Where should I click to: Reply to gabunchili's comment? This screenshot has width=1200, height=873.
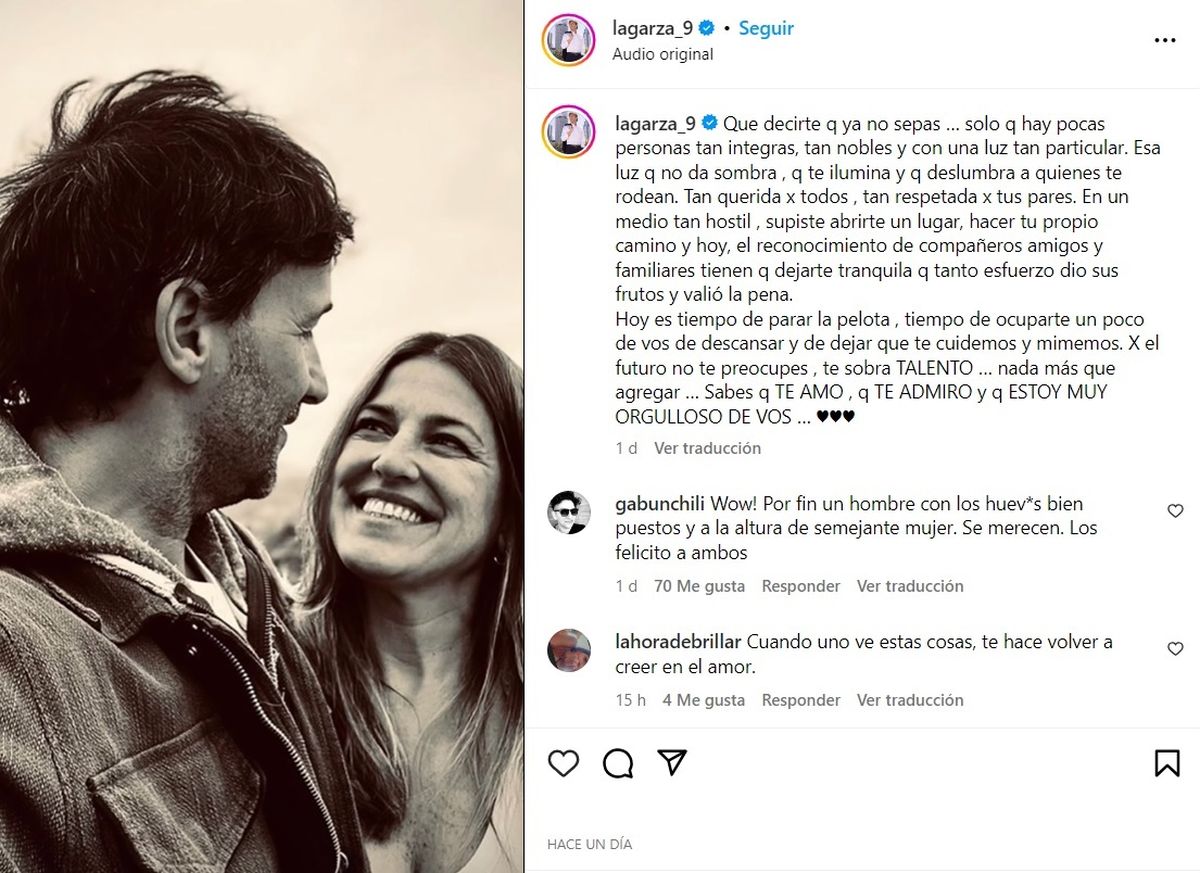coord(800,586)
